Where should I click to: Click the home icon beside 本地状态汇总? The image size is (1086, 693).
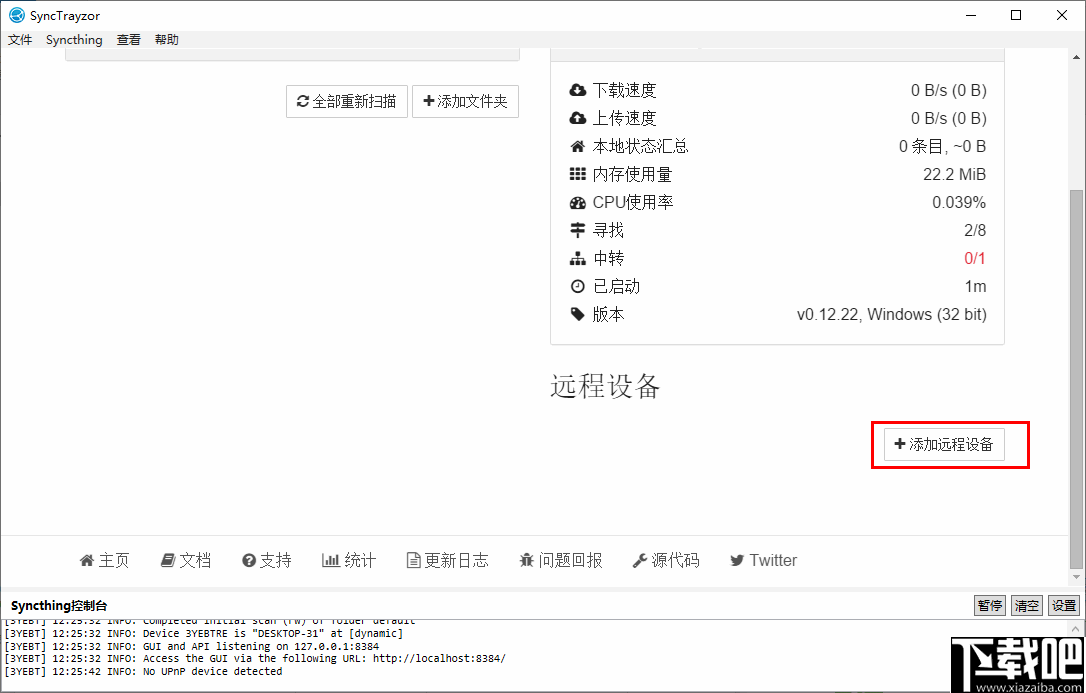pos(578,145)
